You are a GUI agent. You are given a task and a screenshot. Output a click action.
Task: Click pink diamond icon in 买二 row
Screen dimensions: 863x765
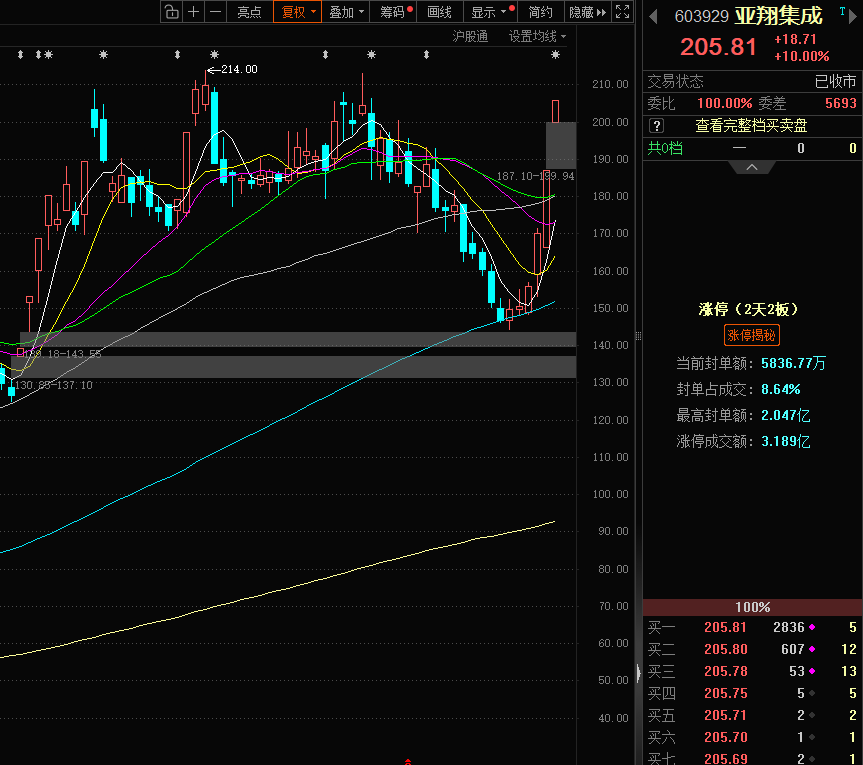[812, 649]
